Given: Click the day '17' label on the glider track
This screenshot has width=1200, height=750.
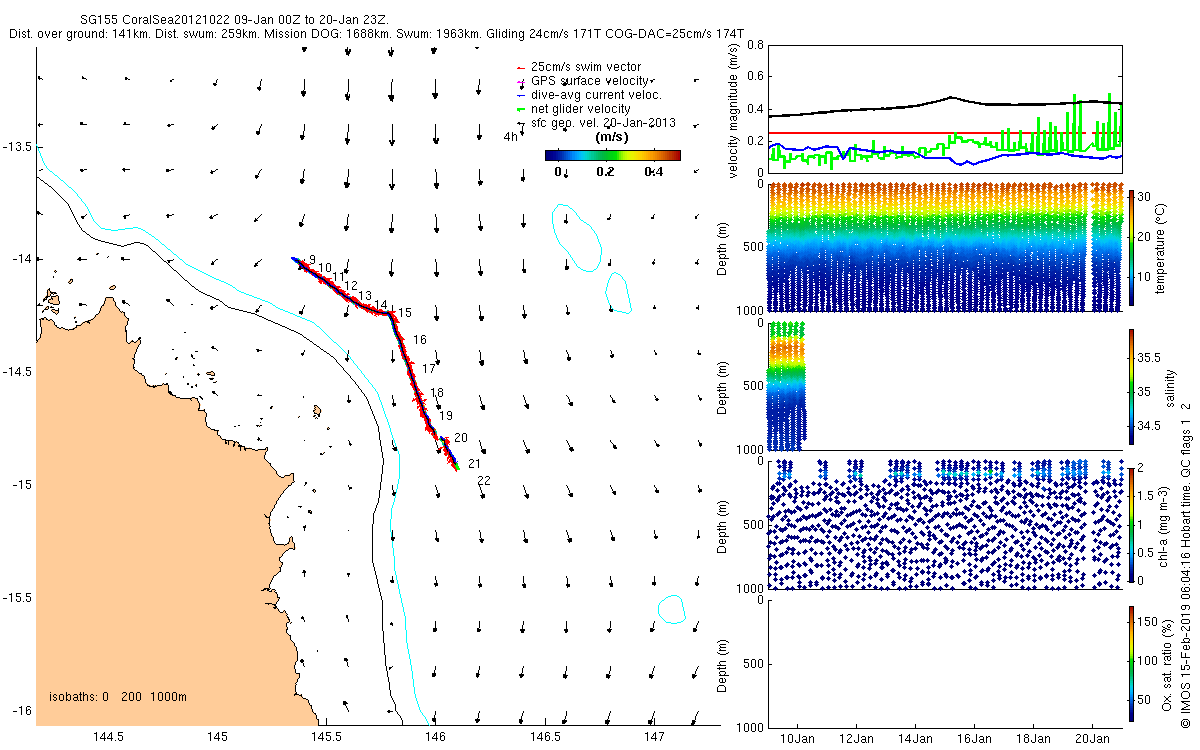Looking at the screenshot, I should pos(428,369).
